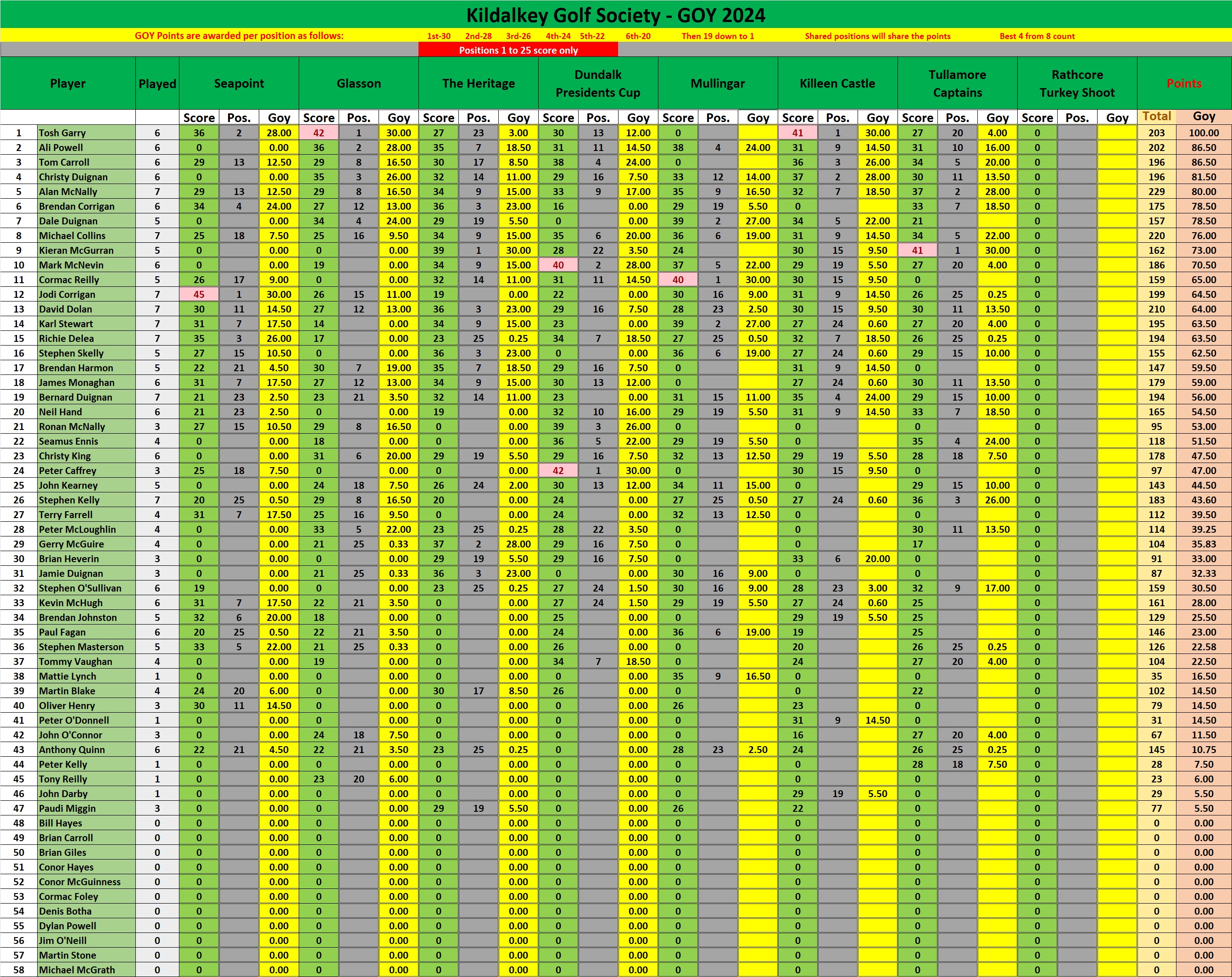The height and width of the screenshot is (977, 1232).
Task: Select the 'Killeen Castle' course header
Action: 838,84
